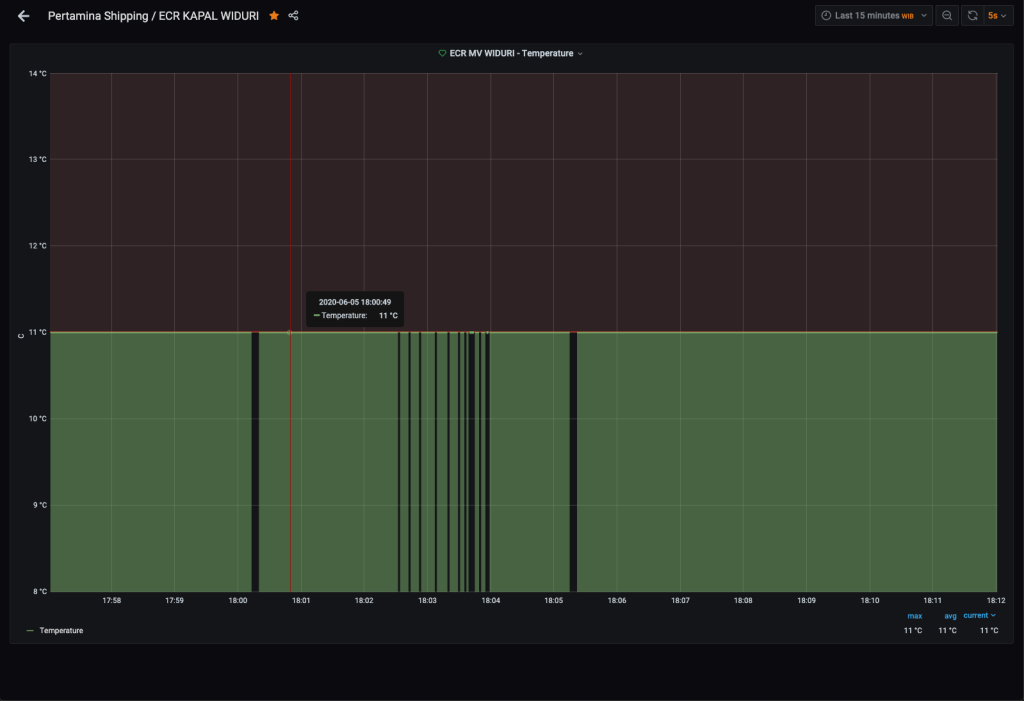Toggle the Temperature legend series
The image size is (1024, 701).
61,630
